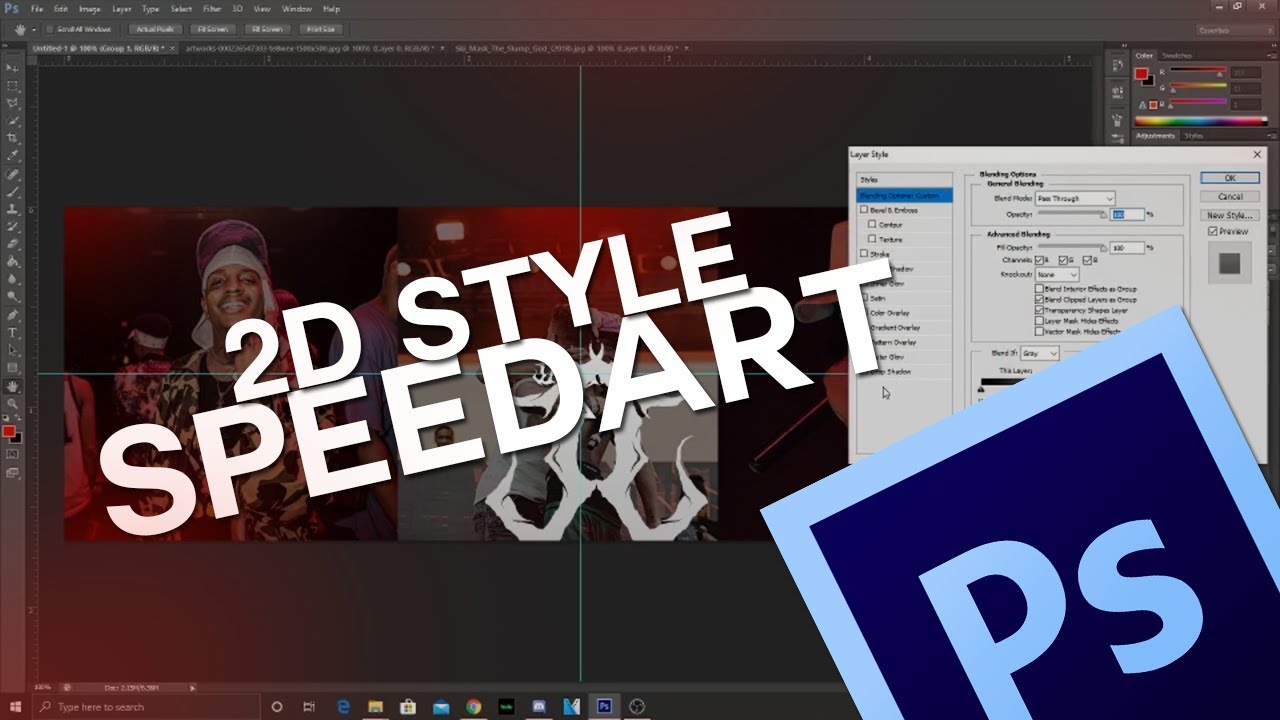Enable Bevel & Emboss style checkbox
The height and width of the screenshot is (720, 1280).
point(864,210)
